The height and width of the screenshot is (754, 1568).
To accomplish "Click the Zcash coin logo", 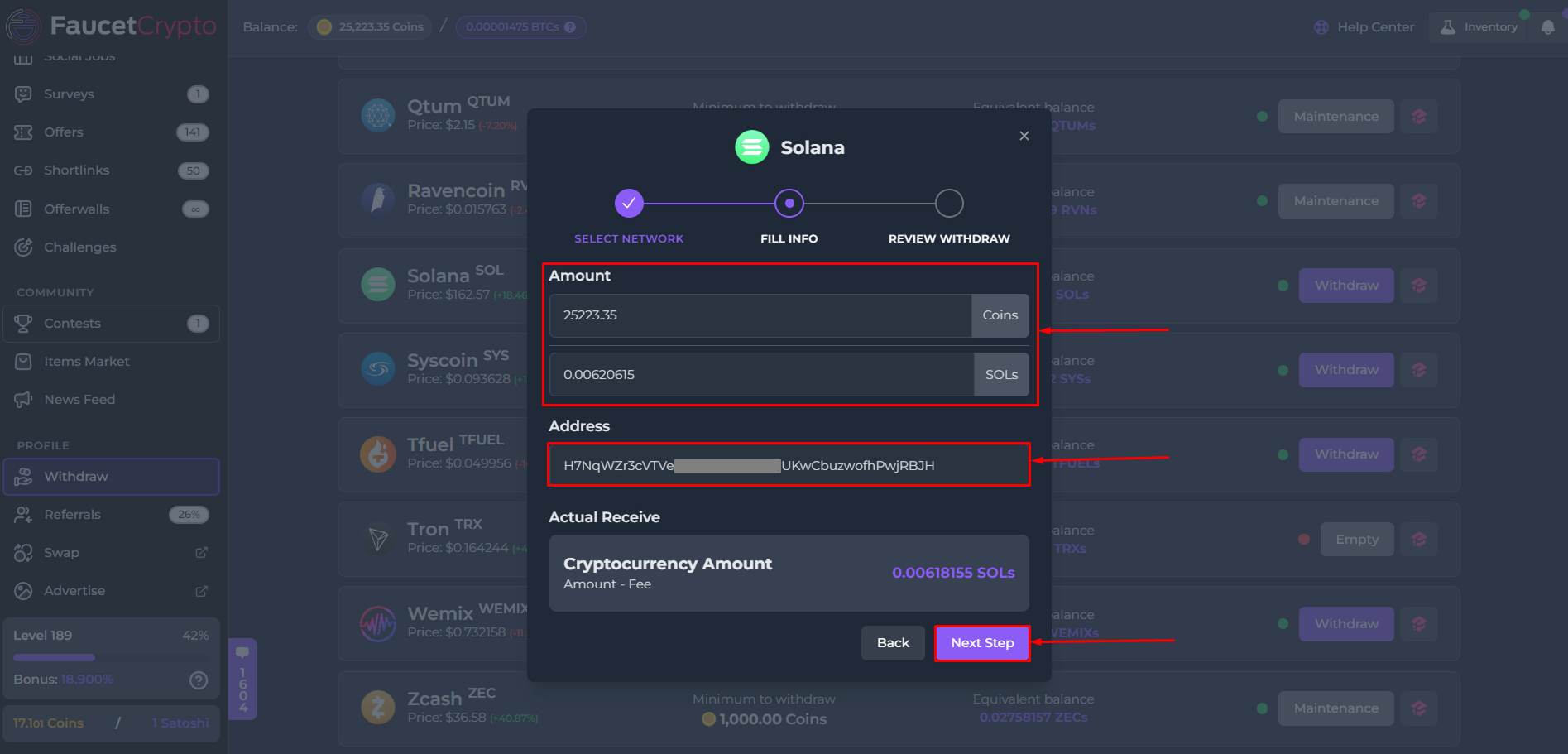I will (x=378, y=708).
